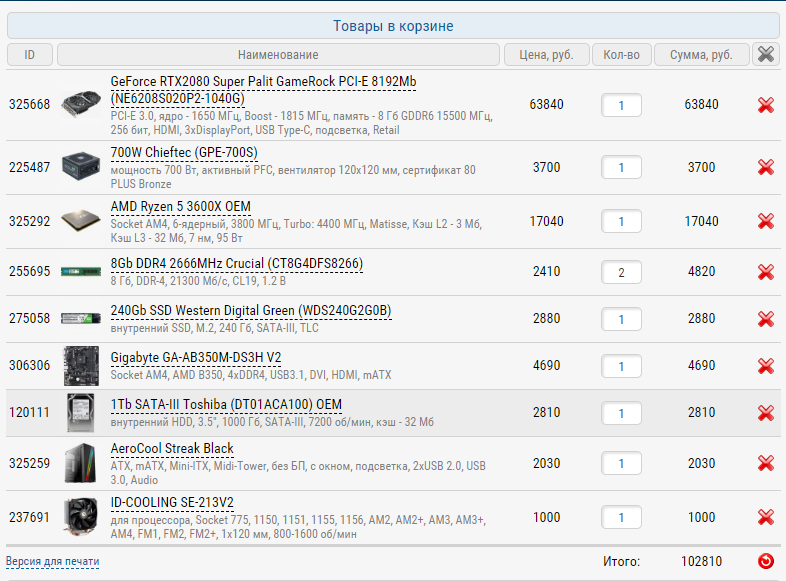Select product ID 225487
786x581 pixels.
point(30,167)
